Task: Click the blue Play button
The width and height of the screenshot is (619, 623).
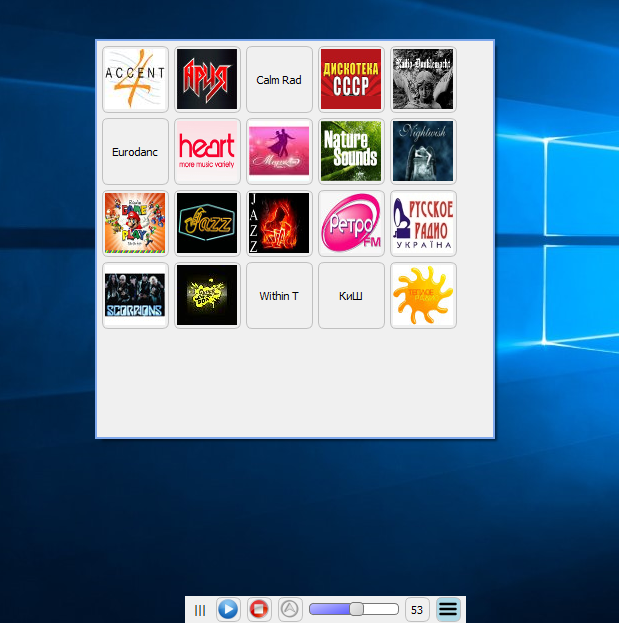Action: pos(228,609)
